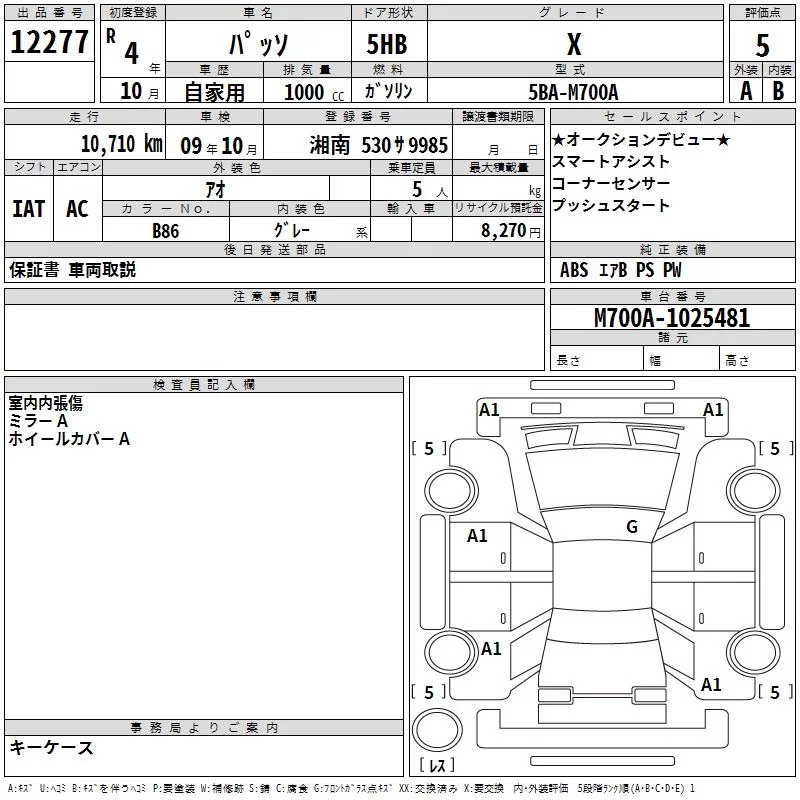Screen dimensions: 800x800
Task: Click the キーケース office note
Action: click(x=52, y=748)
